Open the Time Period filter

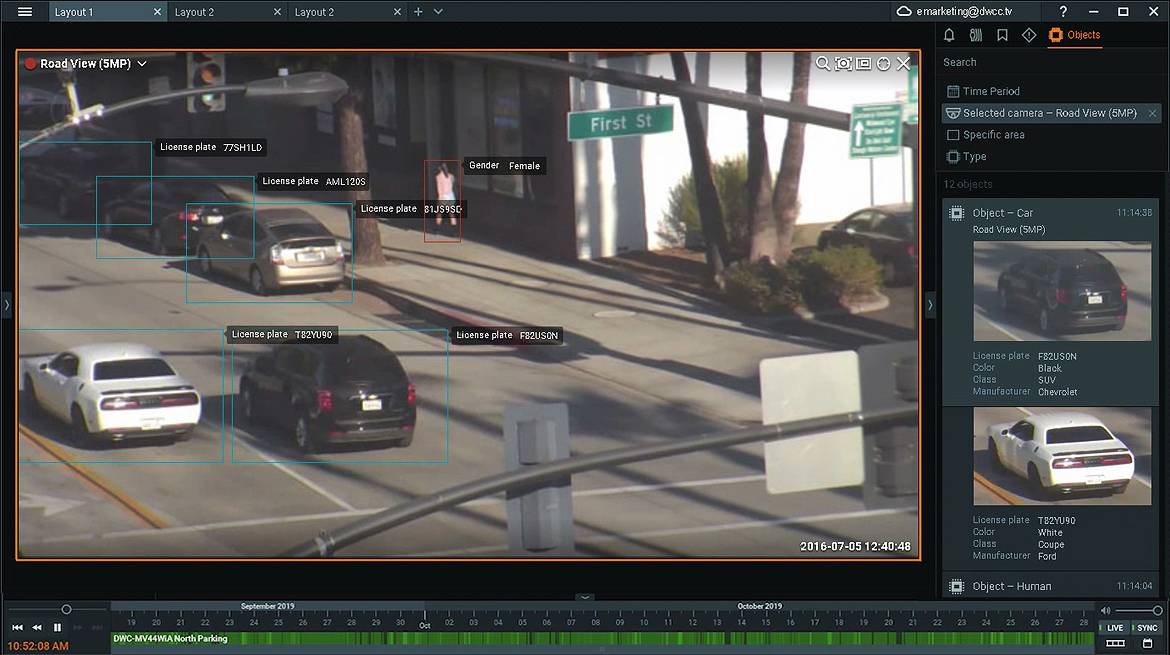click(x=990, y=91)
